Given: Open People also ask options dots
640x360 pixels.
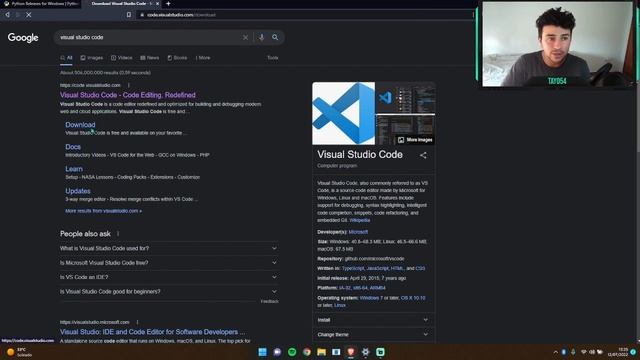Looking at the screenshot, I should 118,234.
